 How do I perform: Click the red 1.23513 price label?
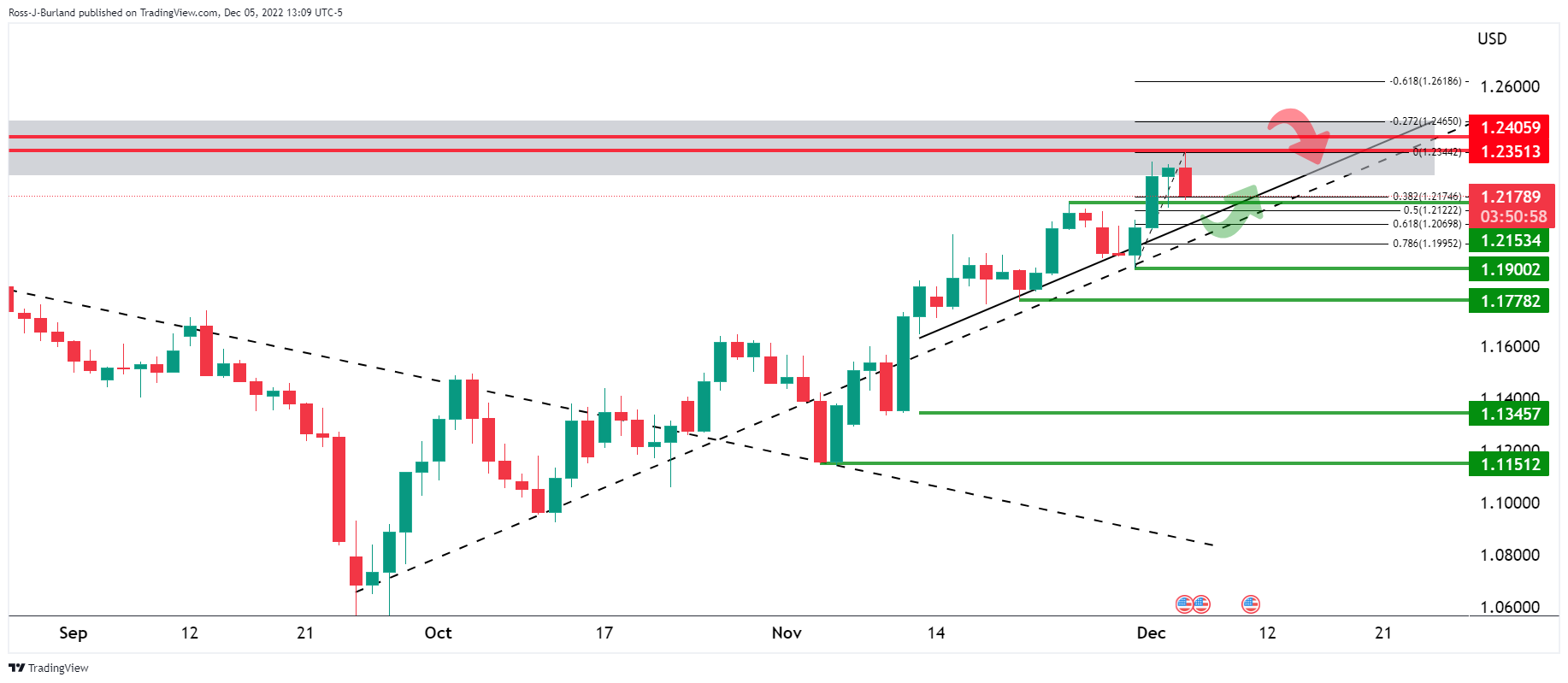pyautogui.click(x=1510, y=151)
